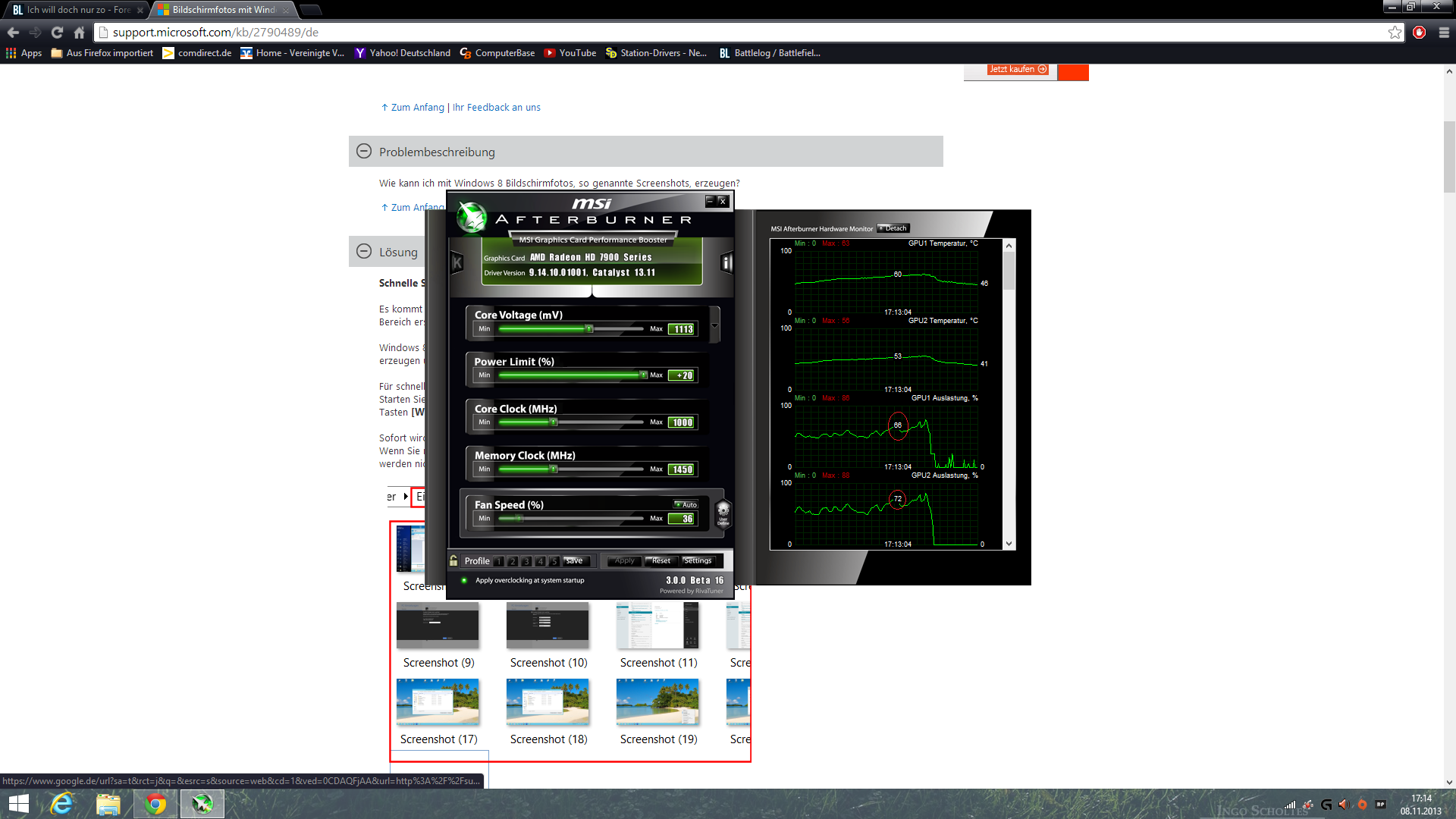Open Internet Explorer from the taskbar
This screenshot has height=819, width=1456.
point(62,804)
